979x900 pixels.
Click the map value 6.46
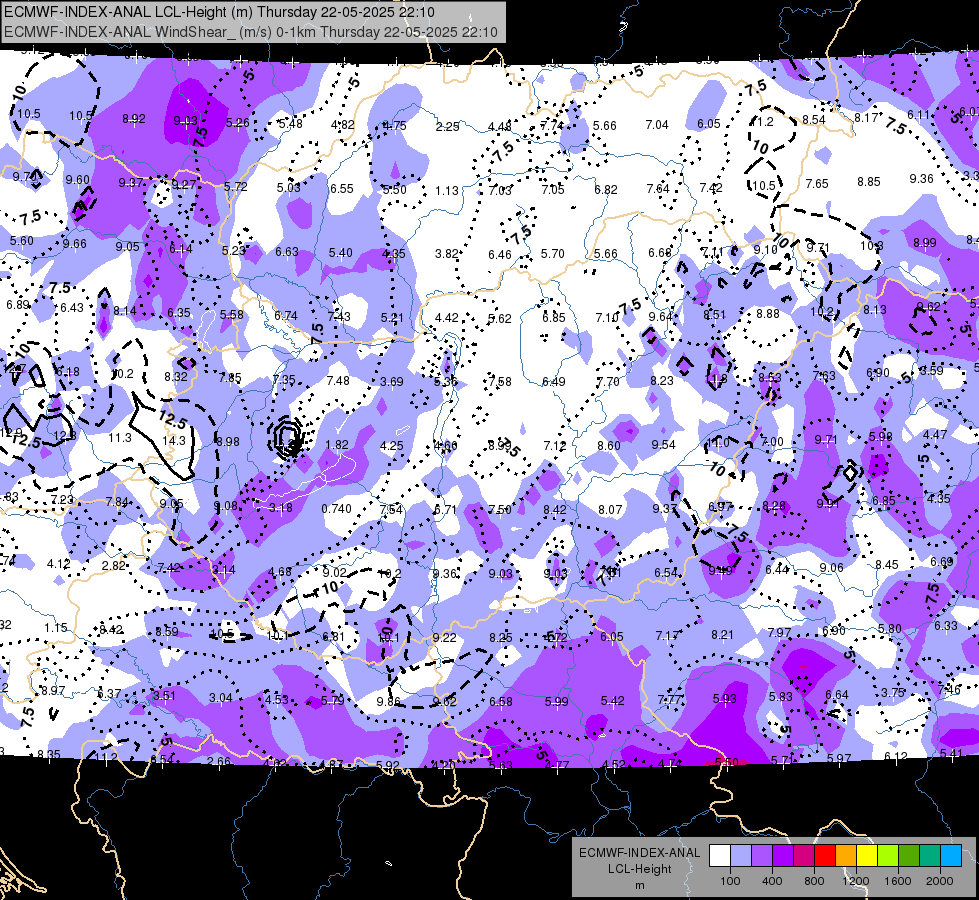pyautogui.click(x=500, y=254)
